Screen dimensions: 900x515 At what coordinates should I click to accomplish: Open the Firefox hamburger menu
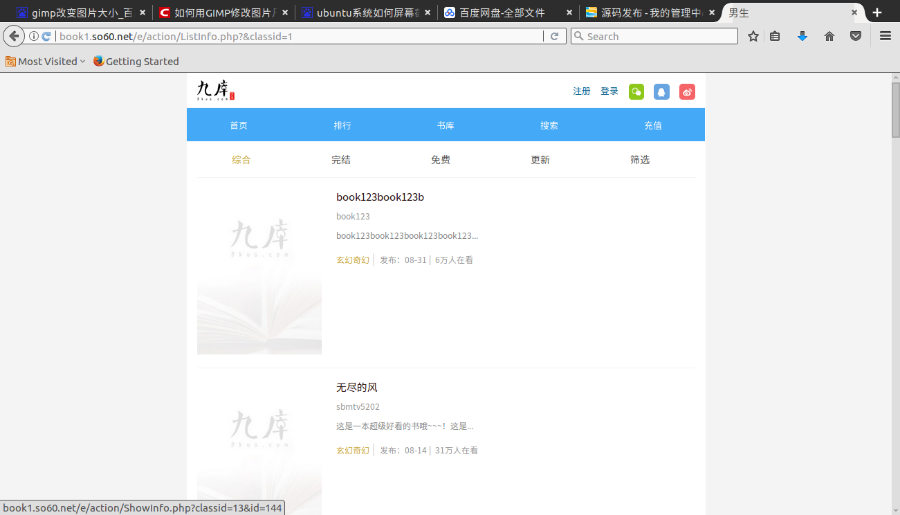click(x=885, y=36)
